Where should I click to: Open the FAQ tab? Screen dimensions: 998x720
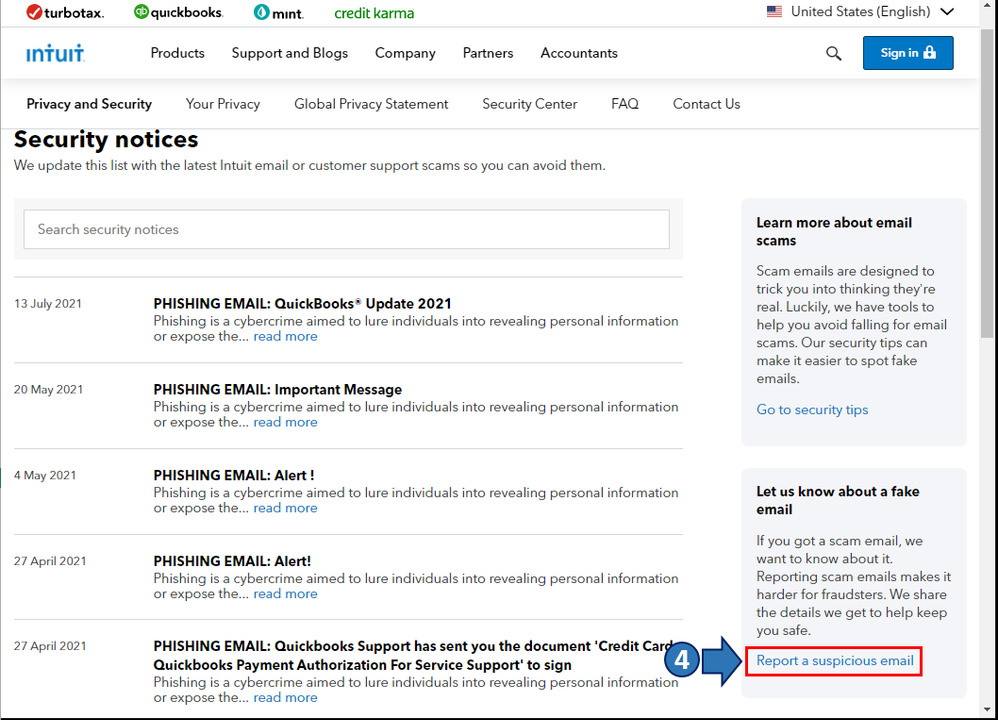(x=624, y=104)
